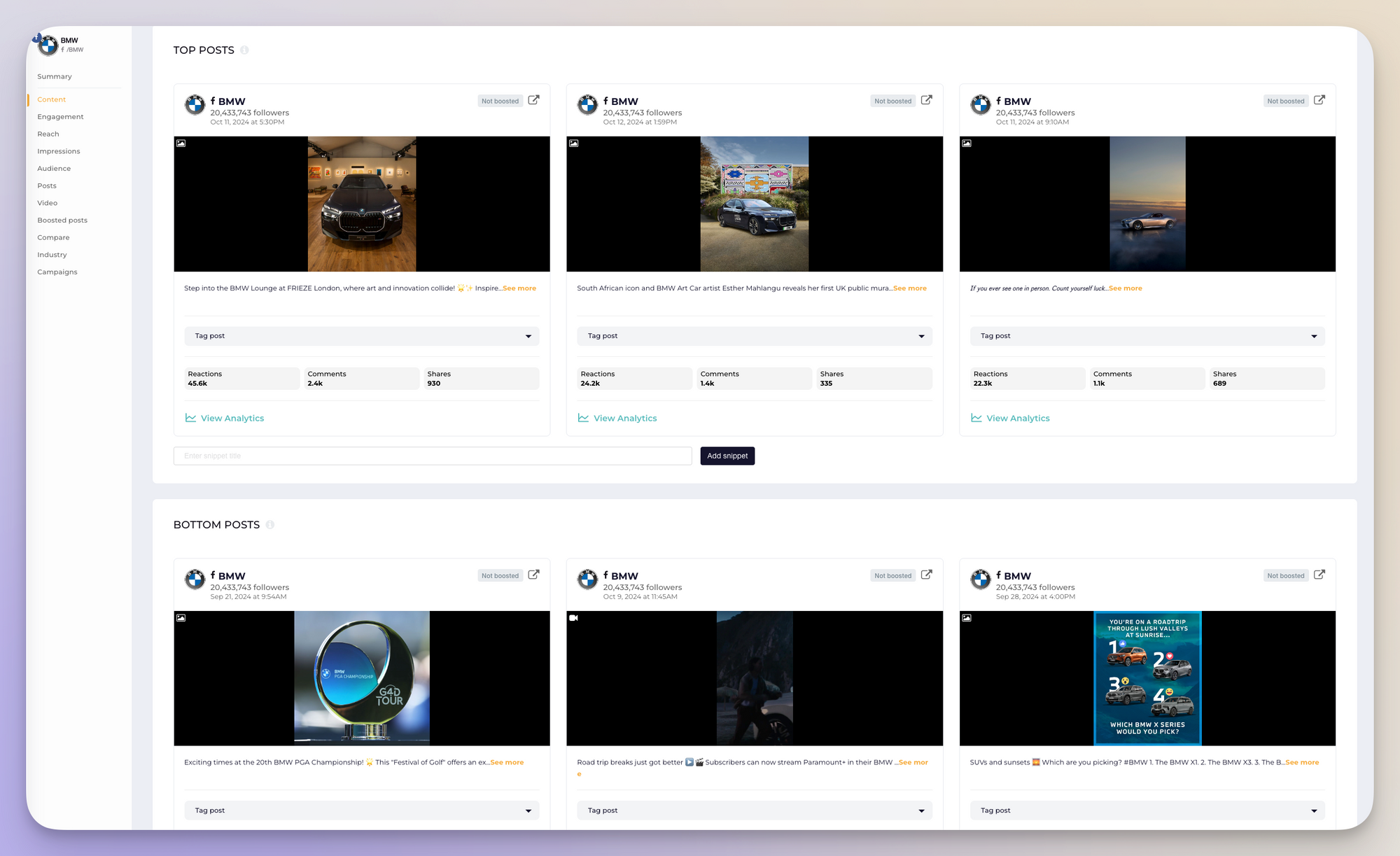Screen dimensions: 1400x856
Task: Expand Tag post dropdown on Paramount+ post
Action: click(754, 811)
